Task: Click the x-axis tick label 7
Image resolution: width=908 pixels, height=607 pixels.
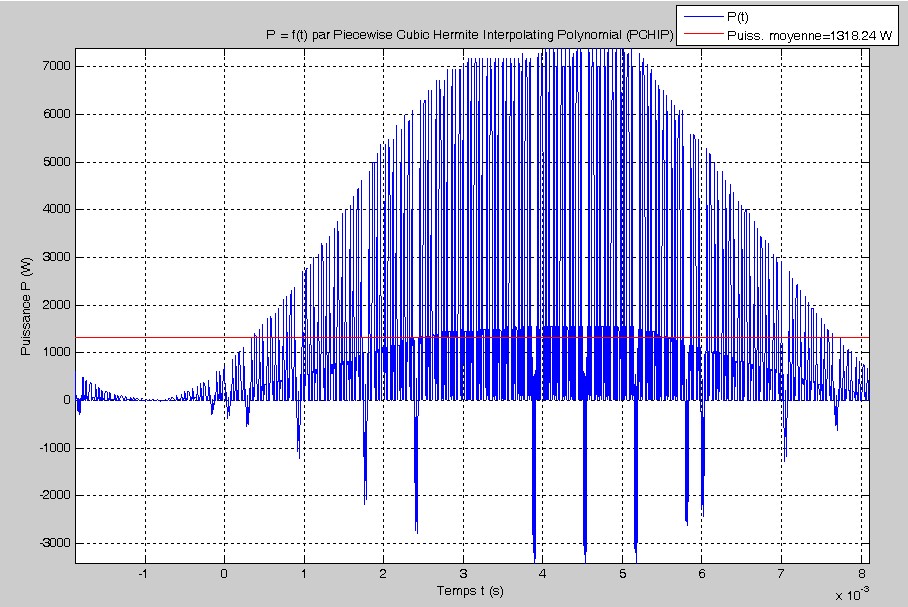Action: tap(782, 574)
